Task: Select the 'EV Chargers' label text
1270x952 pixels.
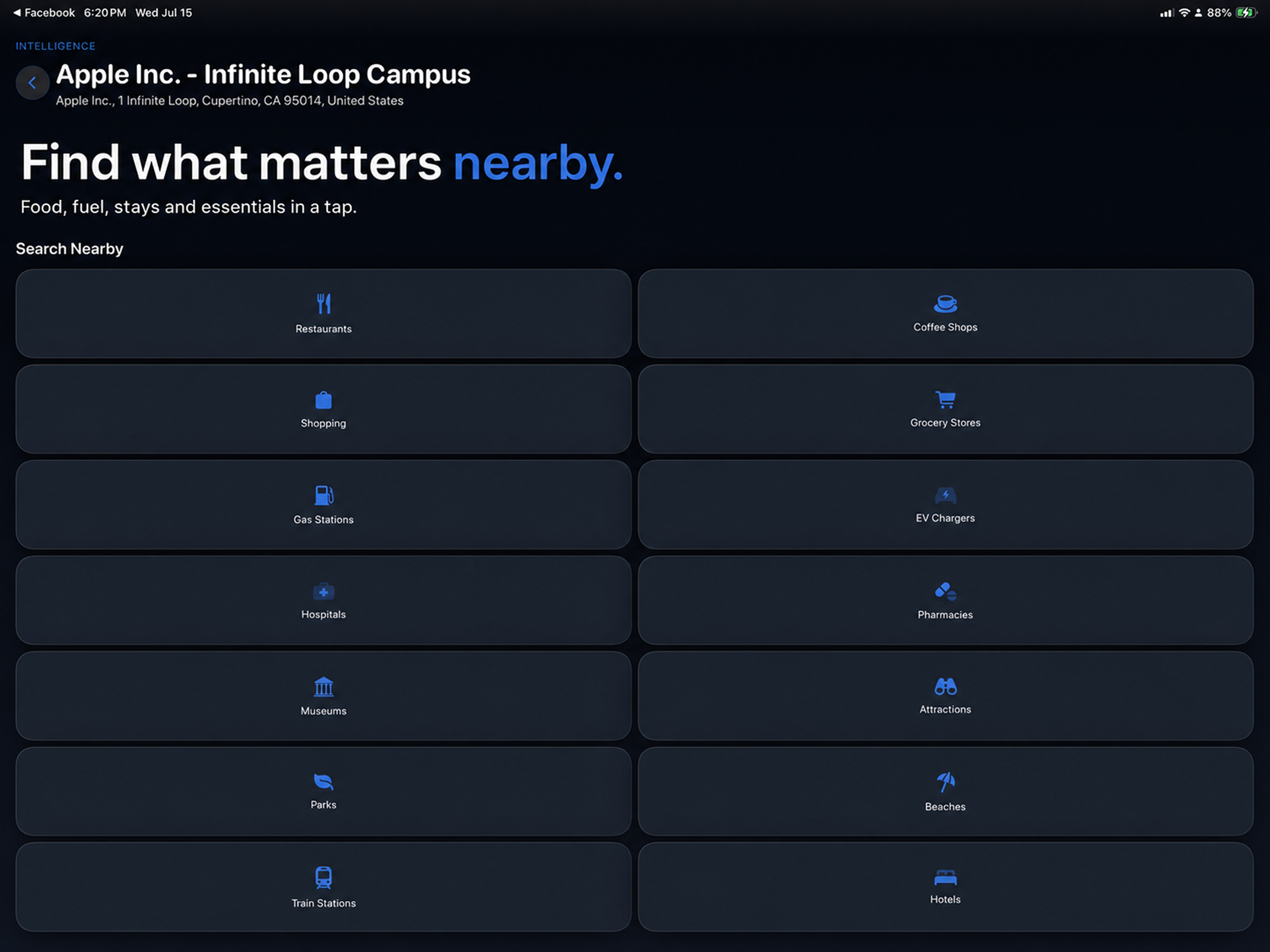Action: pyautogui.click(x=945, y=518)
